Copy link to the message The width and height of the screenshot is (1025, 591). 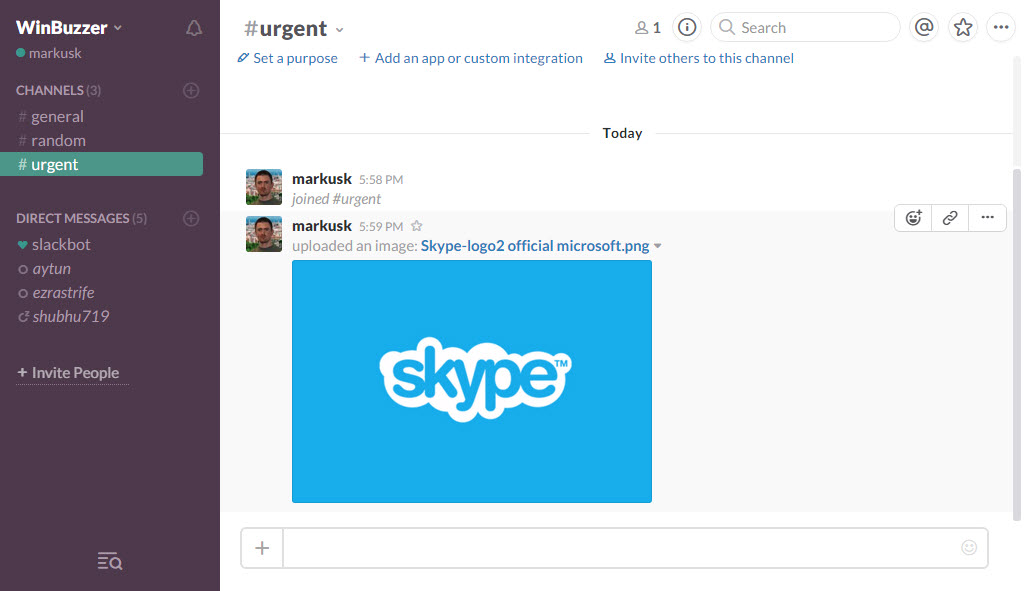pyautogui.click(x=950, y=218)
